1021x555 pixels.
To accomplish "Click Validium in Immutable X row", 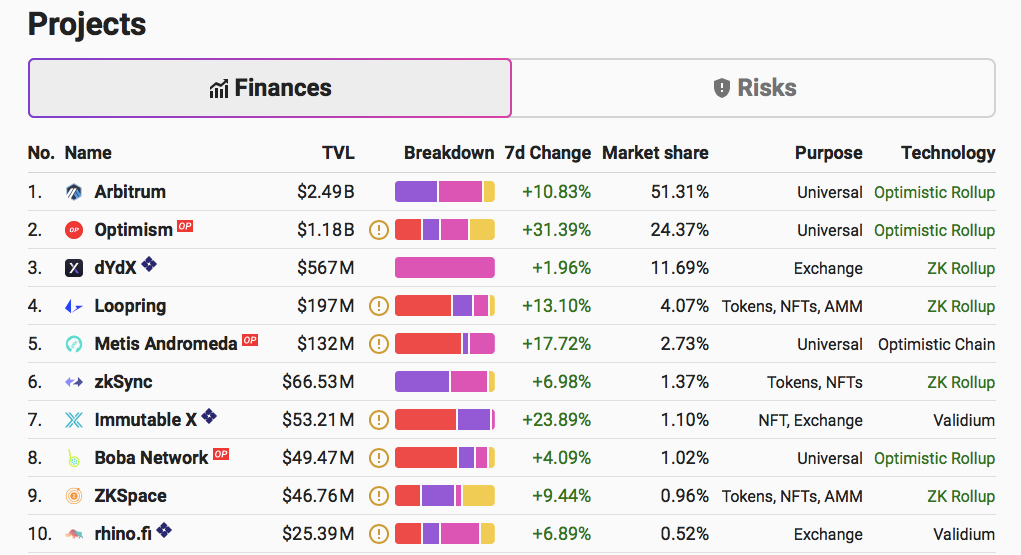I will point(964,420).
